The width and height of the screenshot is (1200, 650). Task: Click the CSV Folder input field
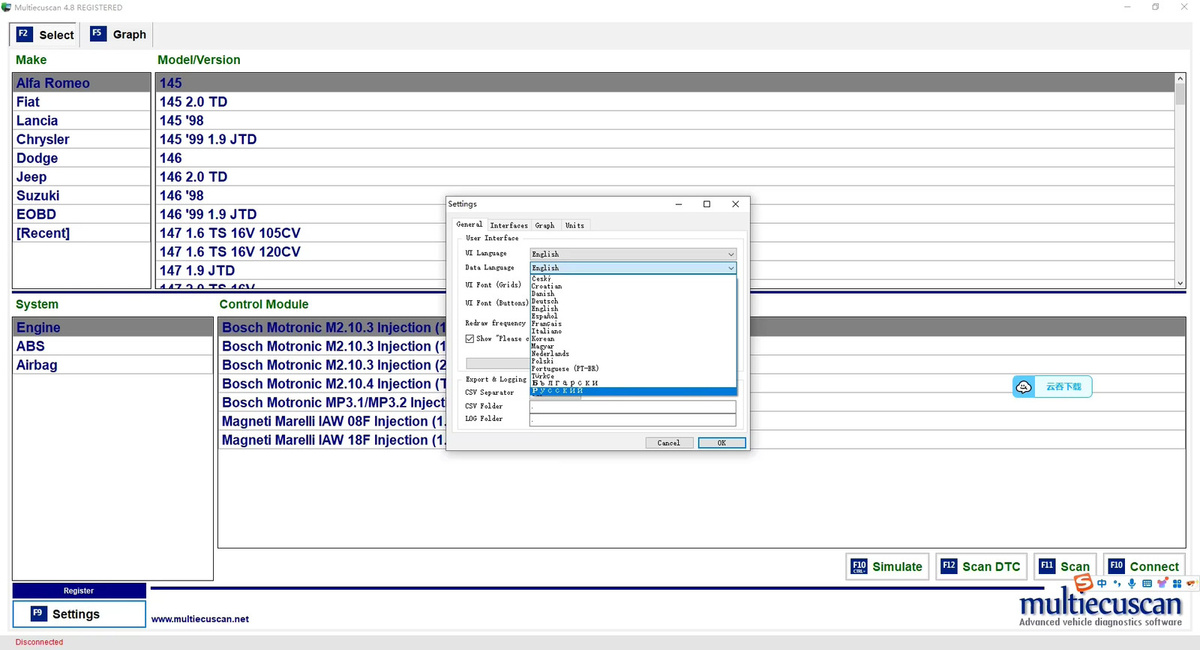(633, 406)
